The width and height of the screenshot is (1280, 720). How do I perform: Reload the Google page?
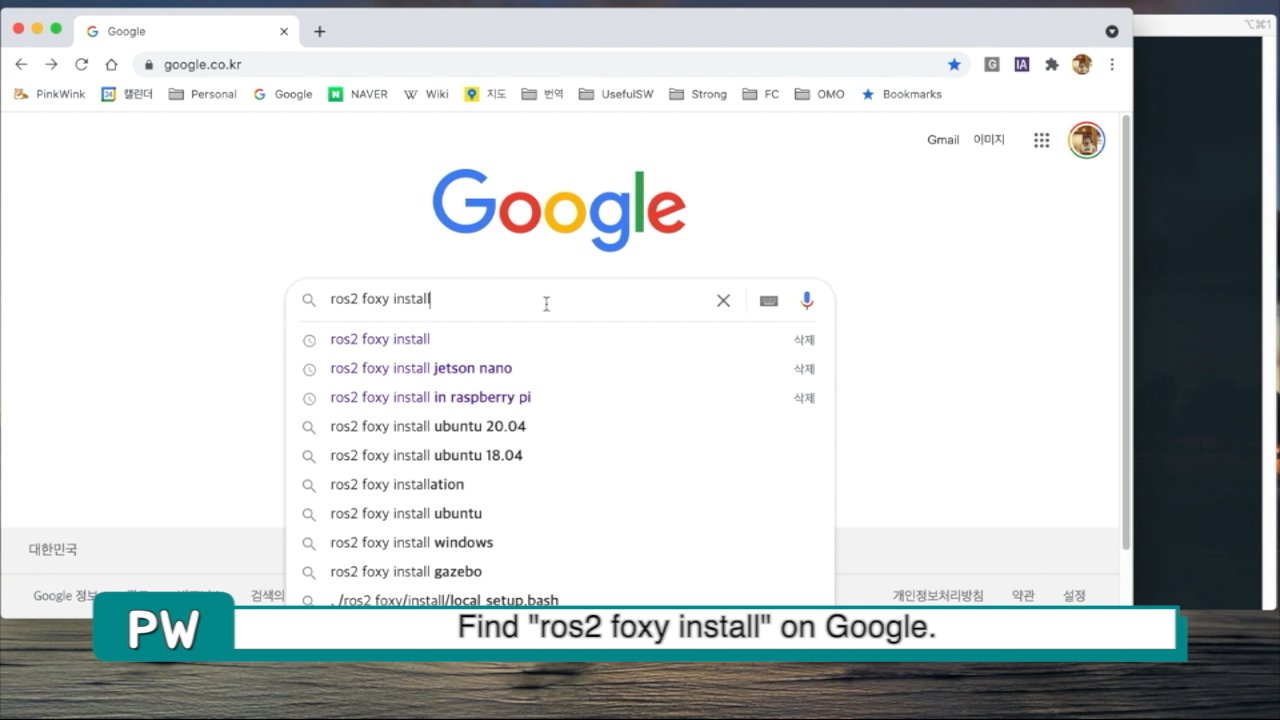click(81, 64)
